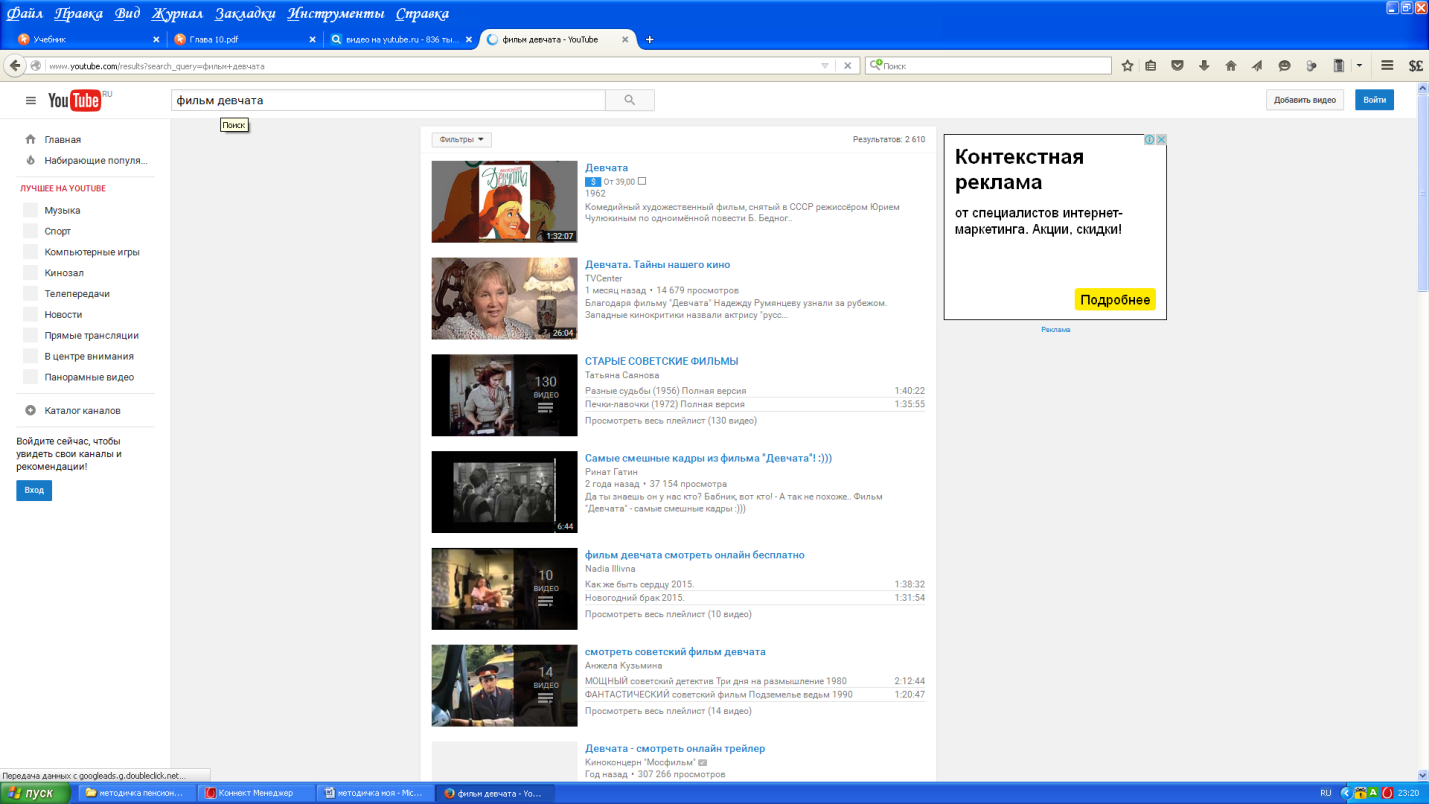This screenshot has width=1429, height=804.
Task: Open the bookmarks list icon in toolbar
Action: (x=1151, y=66)
